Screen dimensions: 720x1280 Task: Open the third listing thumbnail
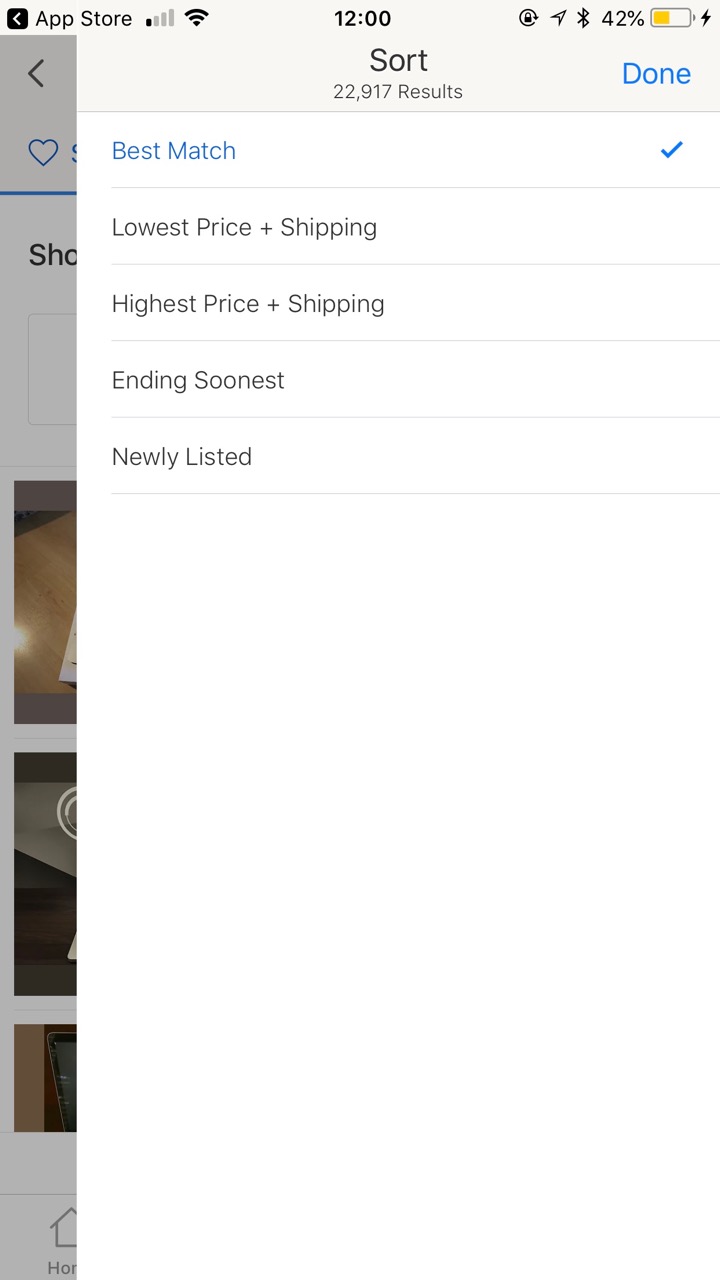pyautogui.click(x=45, y=1077)
